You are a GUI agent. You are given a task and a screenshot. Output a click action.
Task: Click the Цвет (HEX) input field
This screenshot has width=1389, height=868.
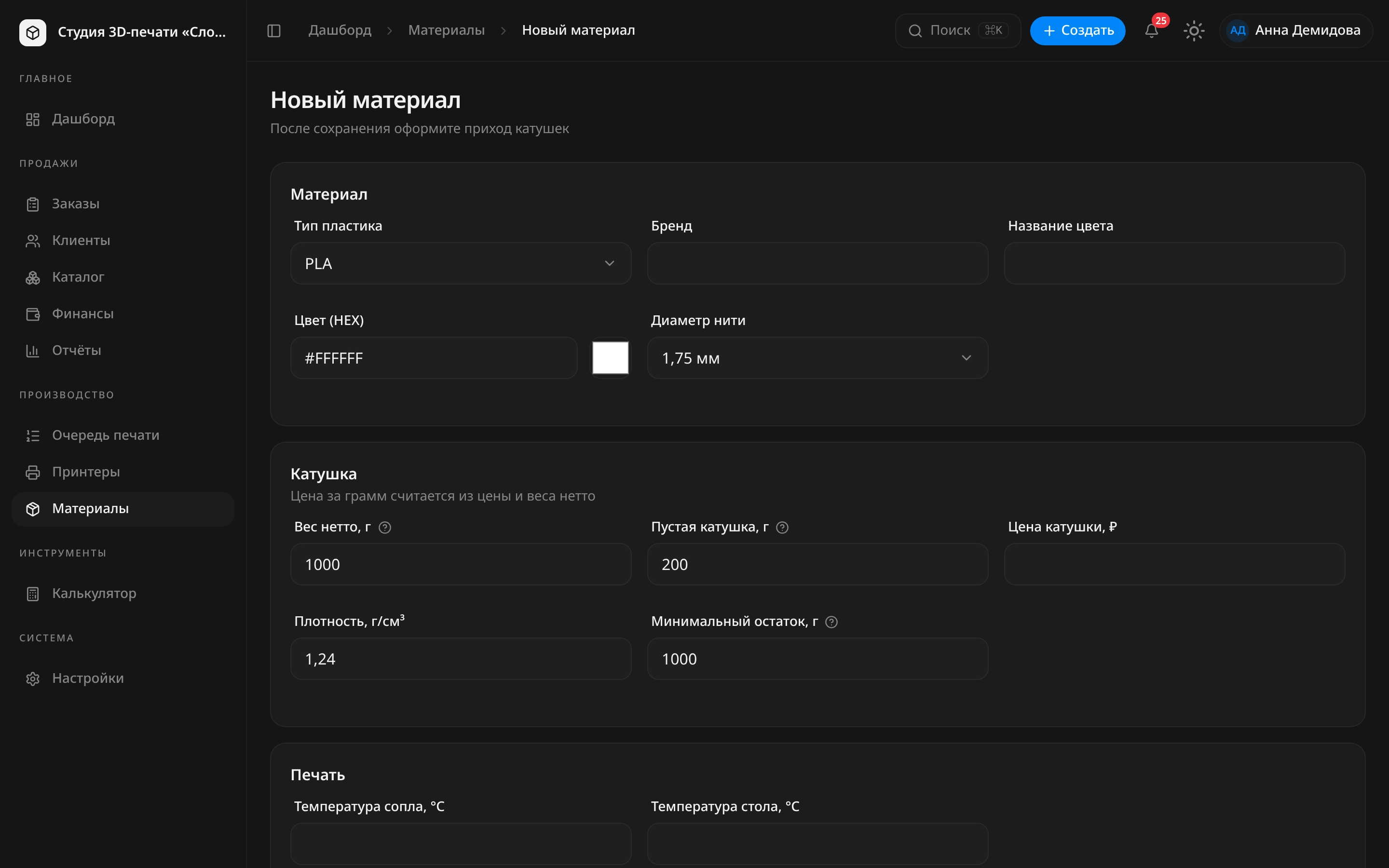(434, 358)
